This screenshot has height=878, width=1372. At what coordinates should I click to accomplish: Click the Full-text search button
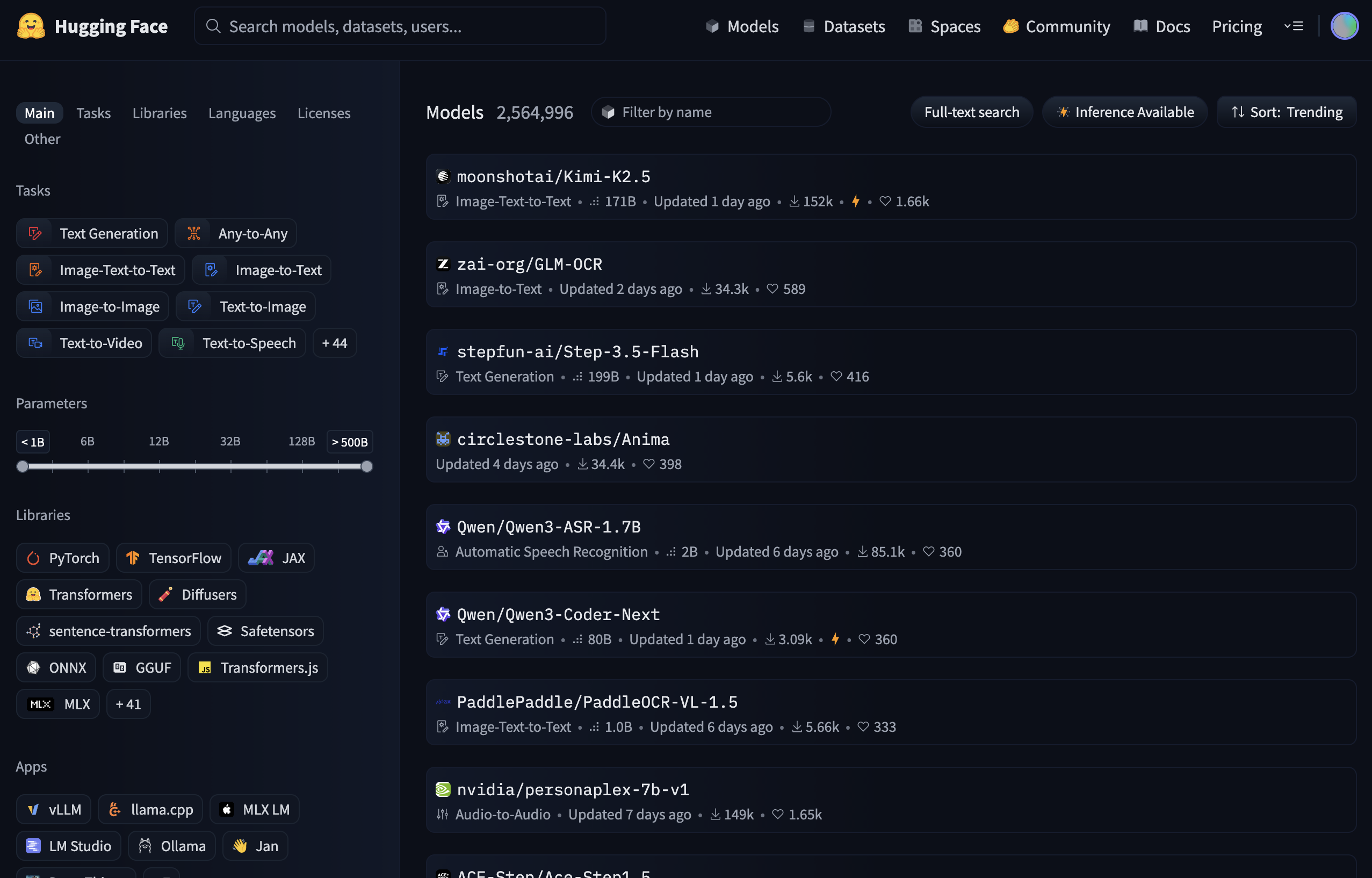[971, 112]
